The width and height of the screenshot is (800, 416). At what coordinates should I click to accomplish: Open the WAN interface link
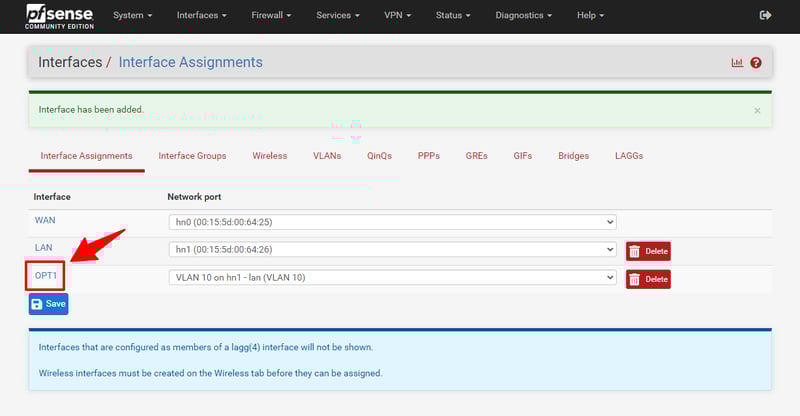click(45, 220)
